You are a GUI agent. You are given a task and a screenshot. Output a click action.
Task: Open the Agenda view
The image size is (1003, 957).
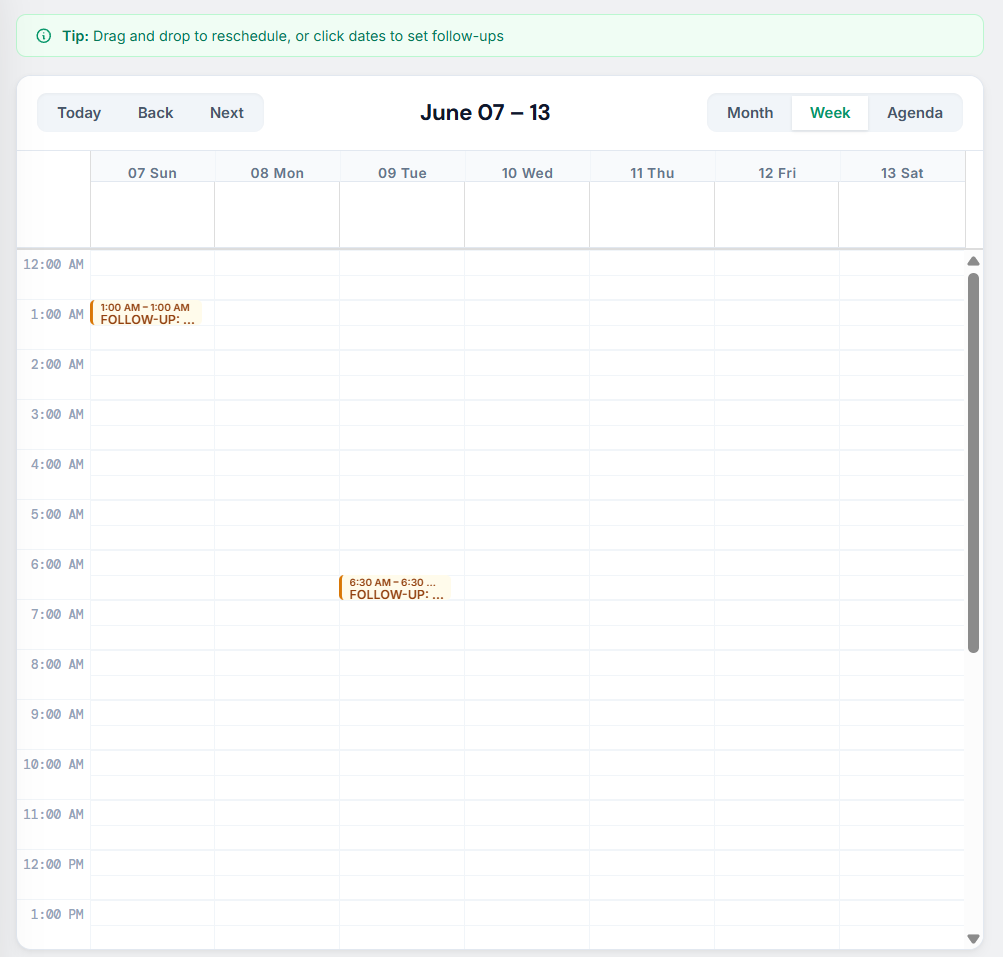coord(914,113)
